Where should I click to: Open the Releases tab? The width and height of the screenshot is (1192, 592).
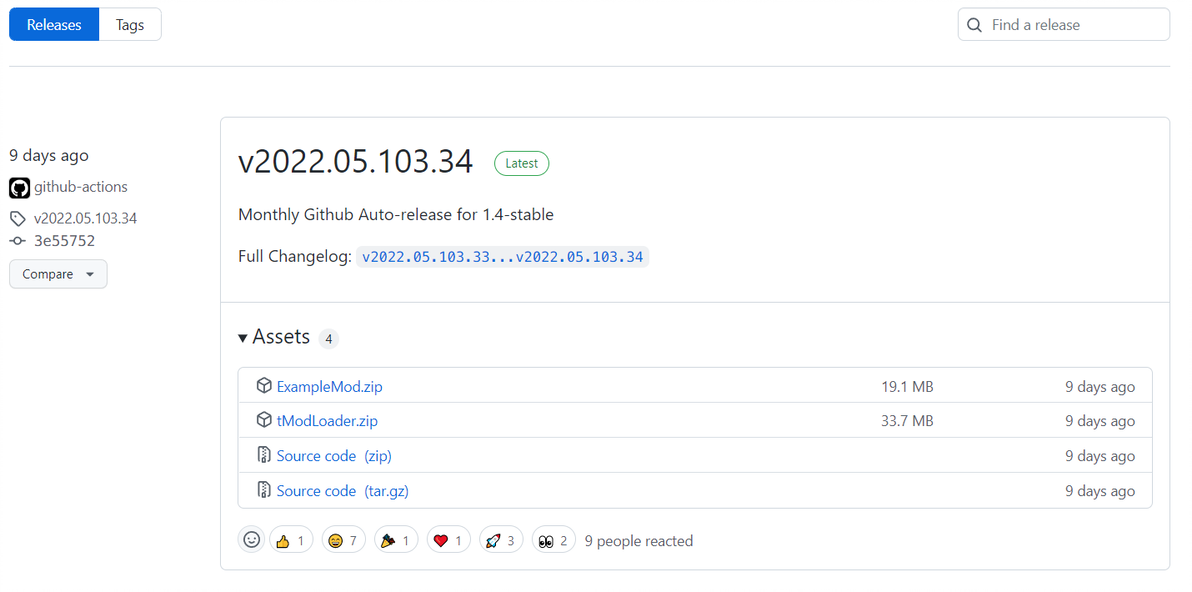[x=54, y=24]
